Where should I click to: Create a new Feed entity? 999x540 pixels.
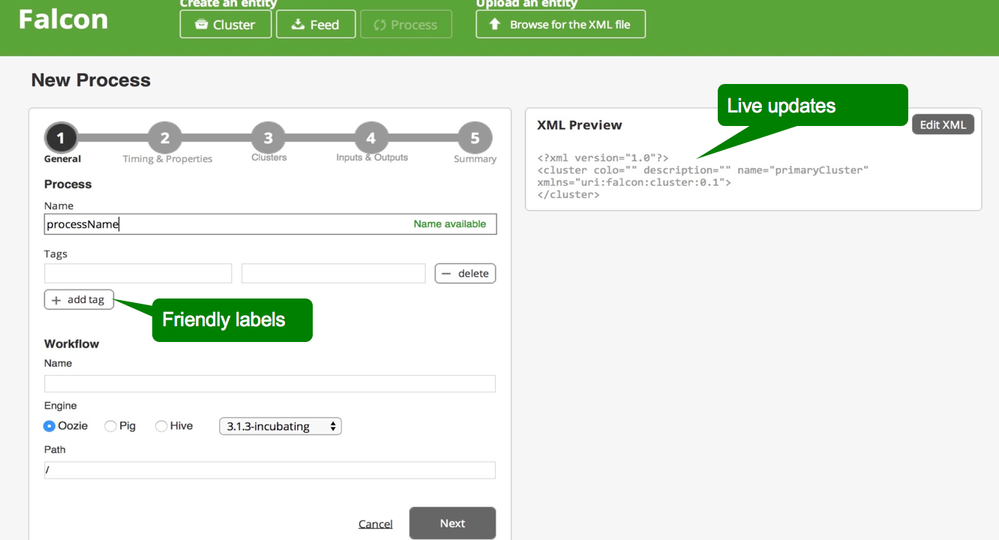point(316,24)
